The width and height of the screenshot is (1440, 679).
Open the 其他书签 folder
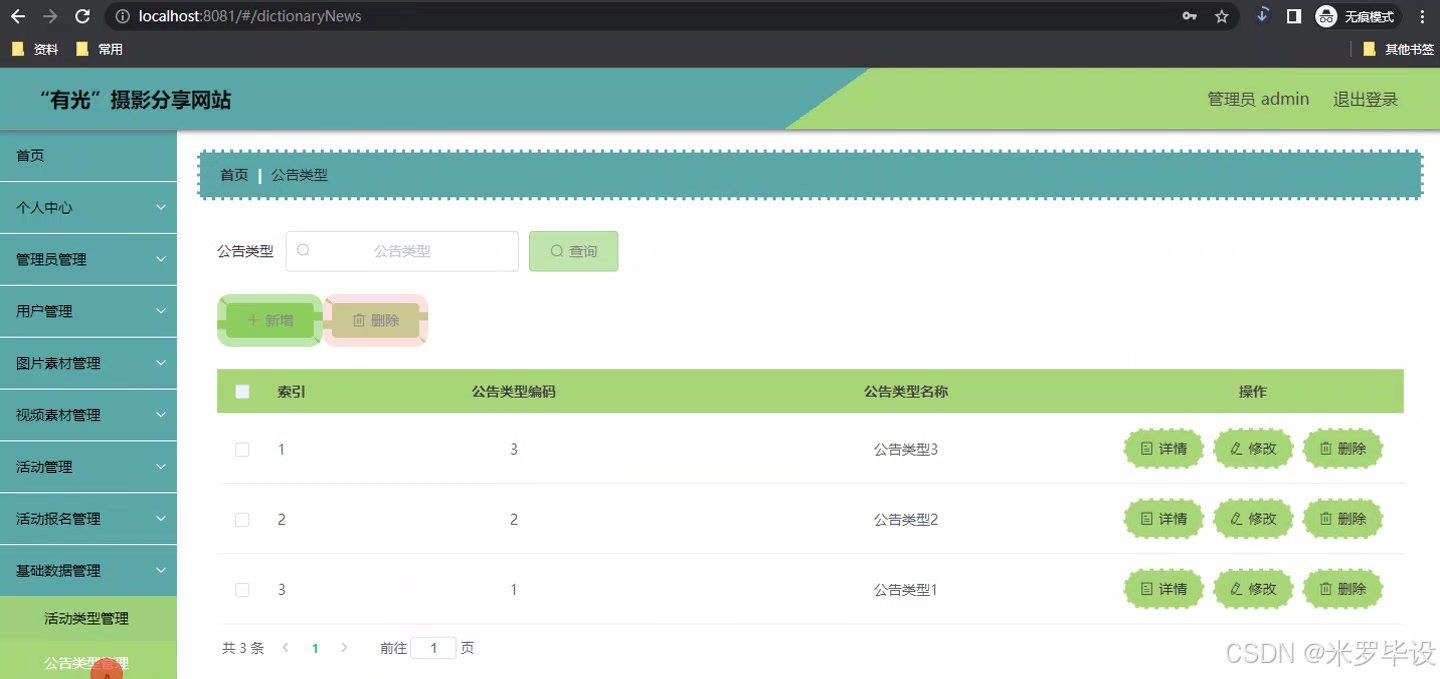point(1399,49)
